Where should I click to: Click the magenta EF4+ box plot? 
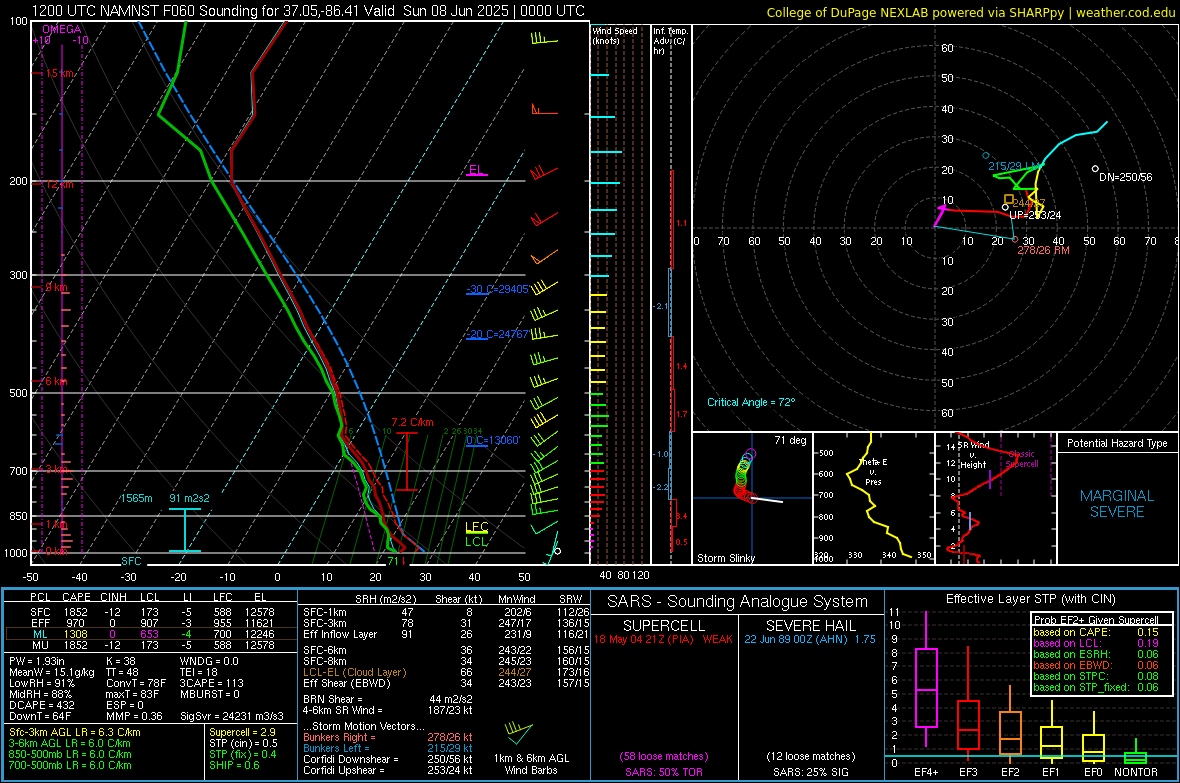(x=926, y=680)
